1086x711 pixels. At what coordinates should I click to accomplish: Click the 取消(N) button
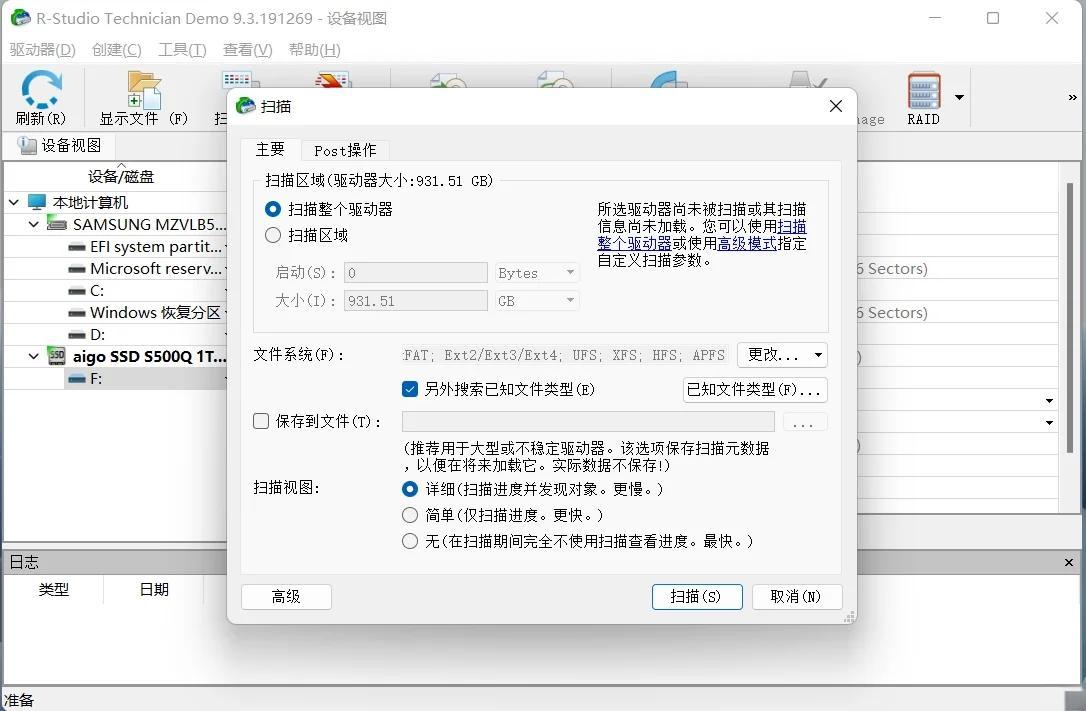pyautogui.click(x=796, y=597)
